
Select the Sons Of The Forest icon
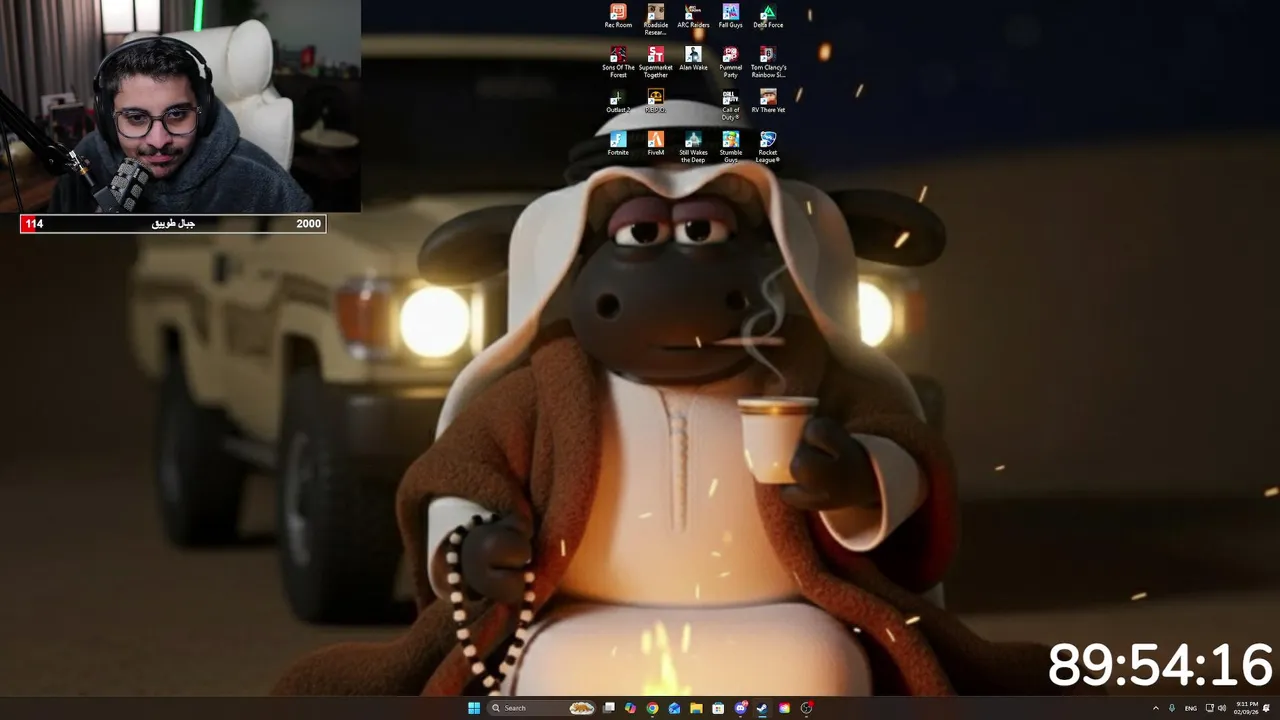(618, 62)
